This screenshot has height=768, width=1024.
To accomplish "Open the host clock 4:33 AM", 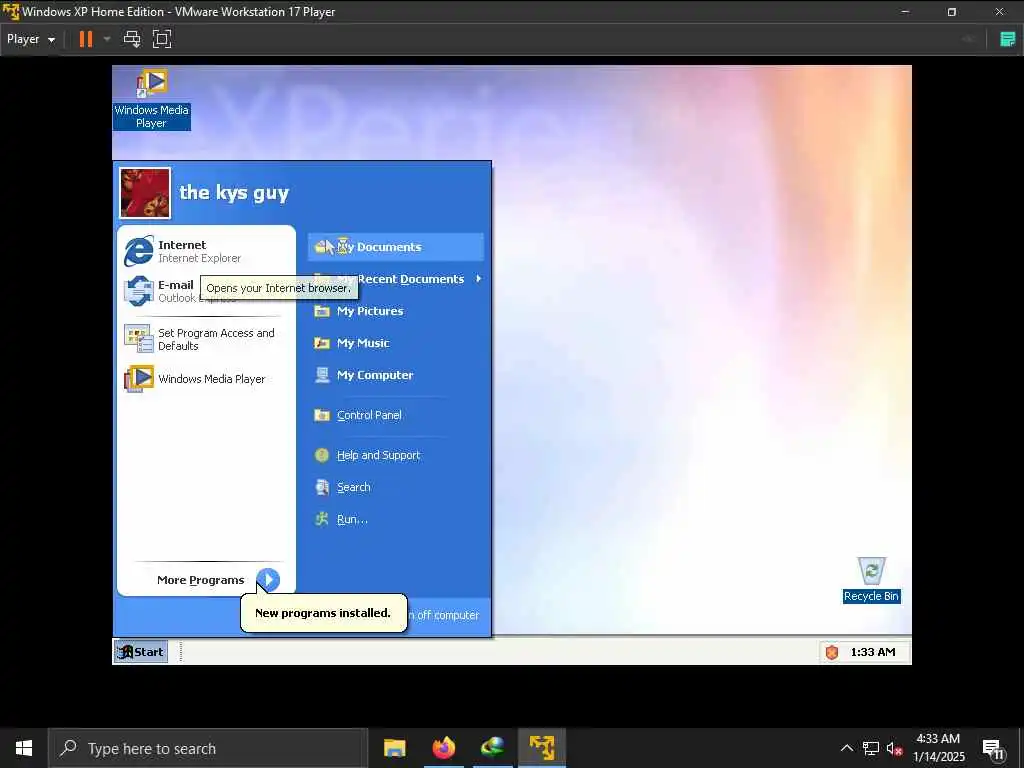I will point(938,748).
